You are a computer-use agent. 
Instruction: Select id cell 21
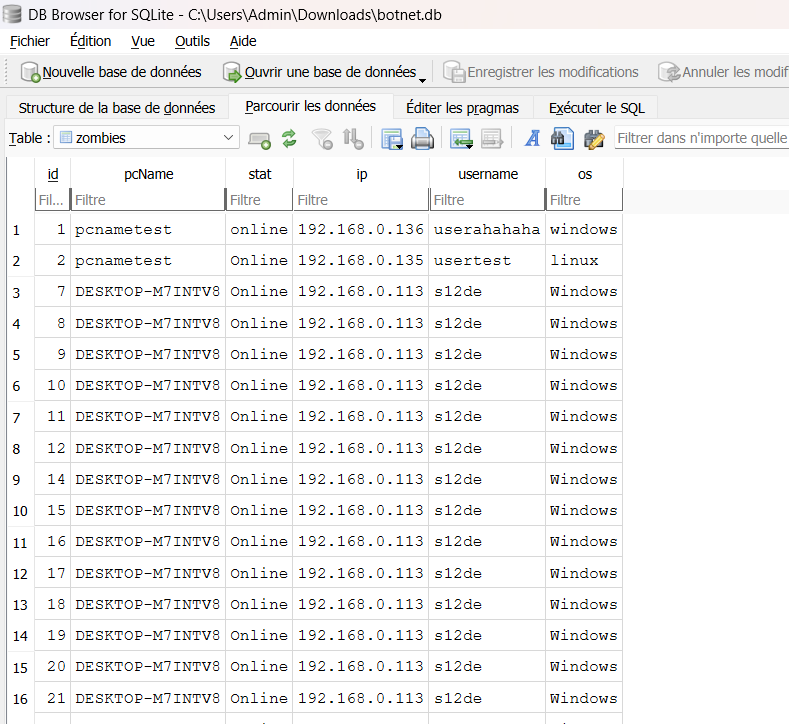[x=53, y=698]
